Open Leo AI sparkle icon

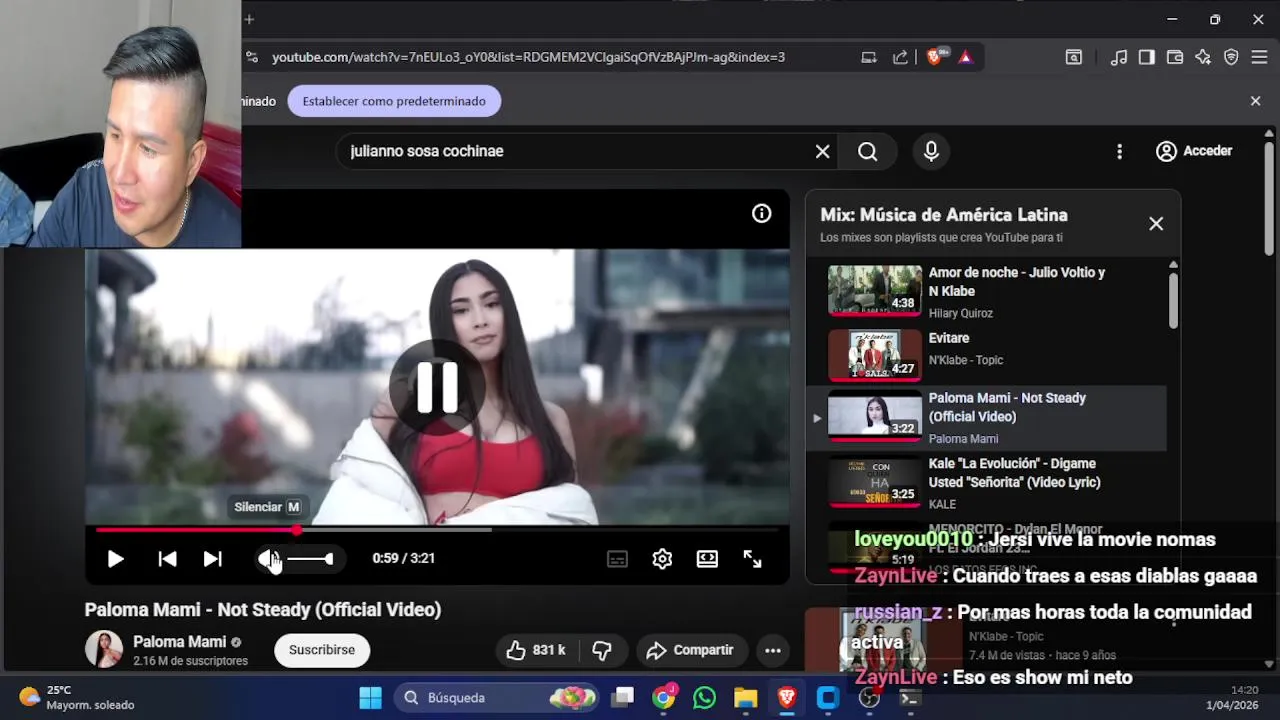(x=1203, y=57)
